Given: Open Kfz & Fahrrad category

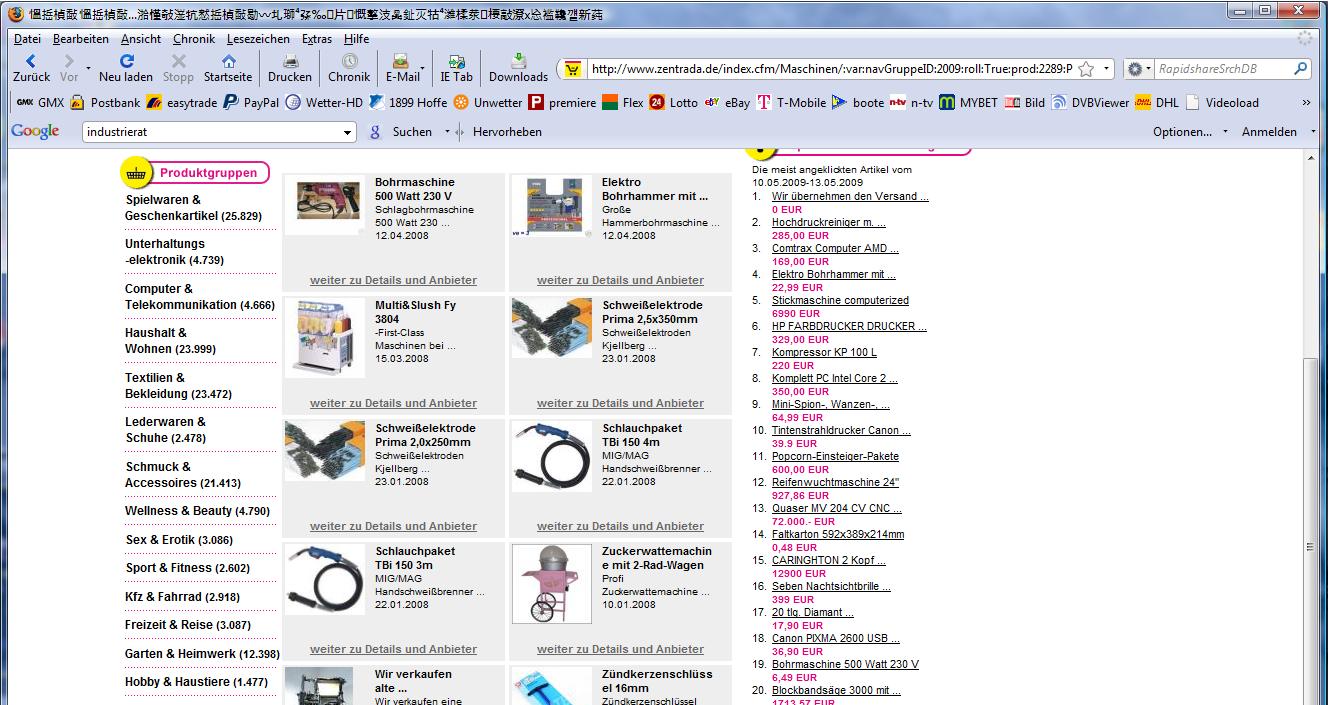Looking at the screenshot, I should coord(183,597).
